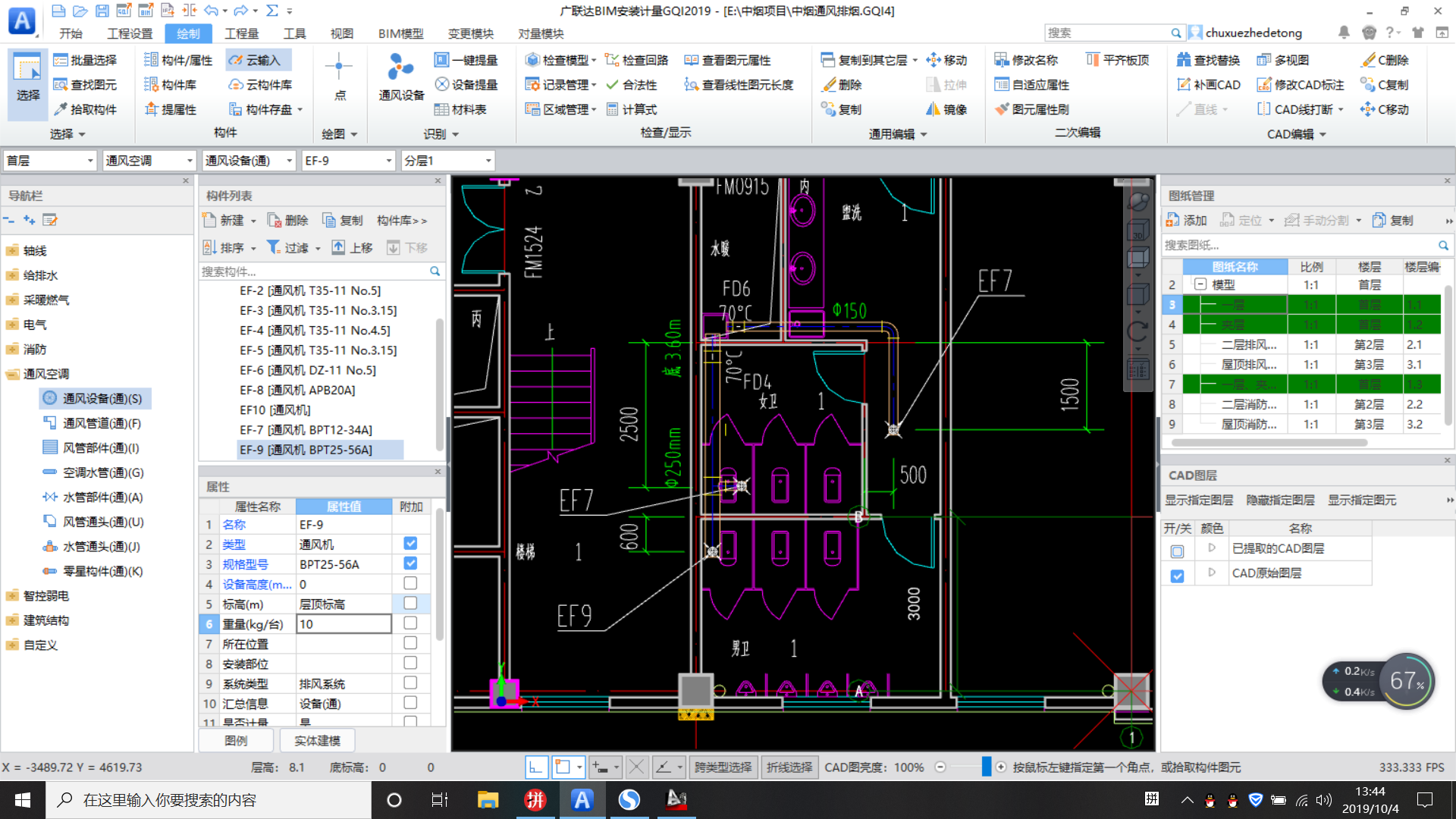This screenshot has width=1456, height=819.
Task: Collapse the 模型 tree node
Action: click(1200, 284)
